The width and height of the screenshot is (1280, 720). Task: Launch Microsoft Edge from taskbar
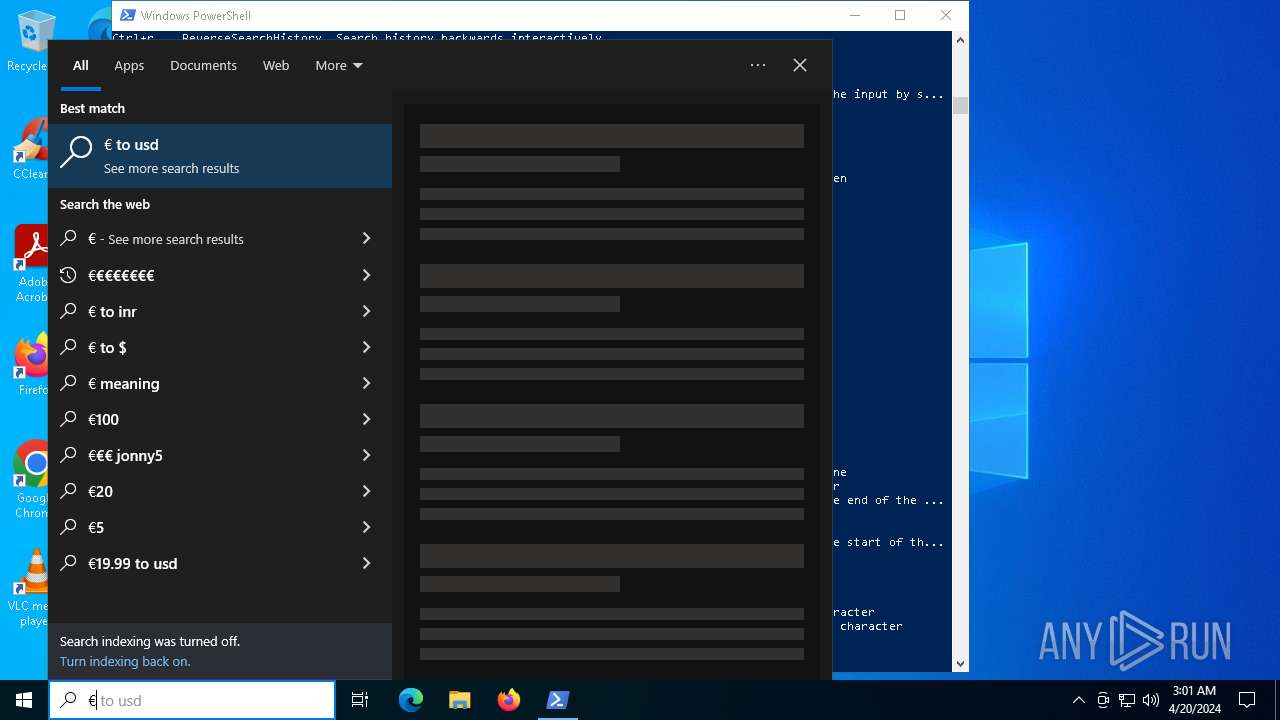click(411, 700)
